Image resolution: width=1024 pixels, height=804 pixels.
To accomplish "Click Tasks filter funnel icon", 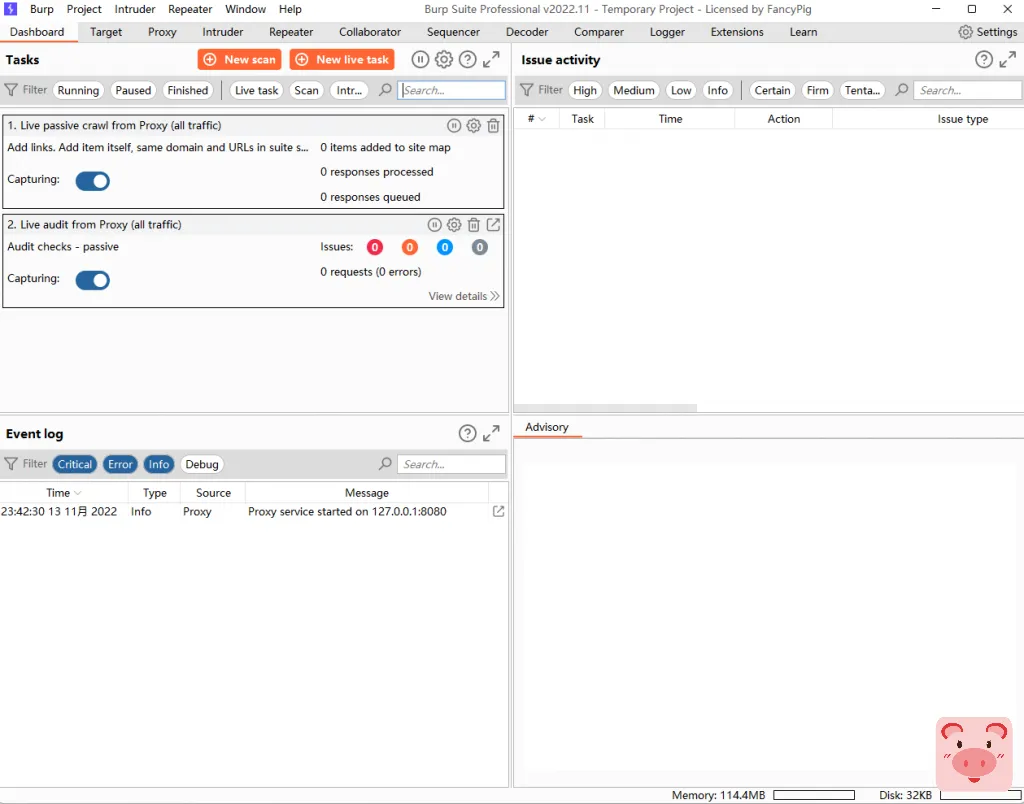I will click(x=11, y=90).
